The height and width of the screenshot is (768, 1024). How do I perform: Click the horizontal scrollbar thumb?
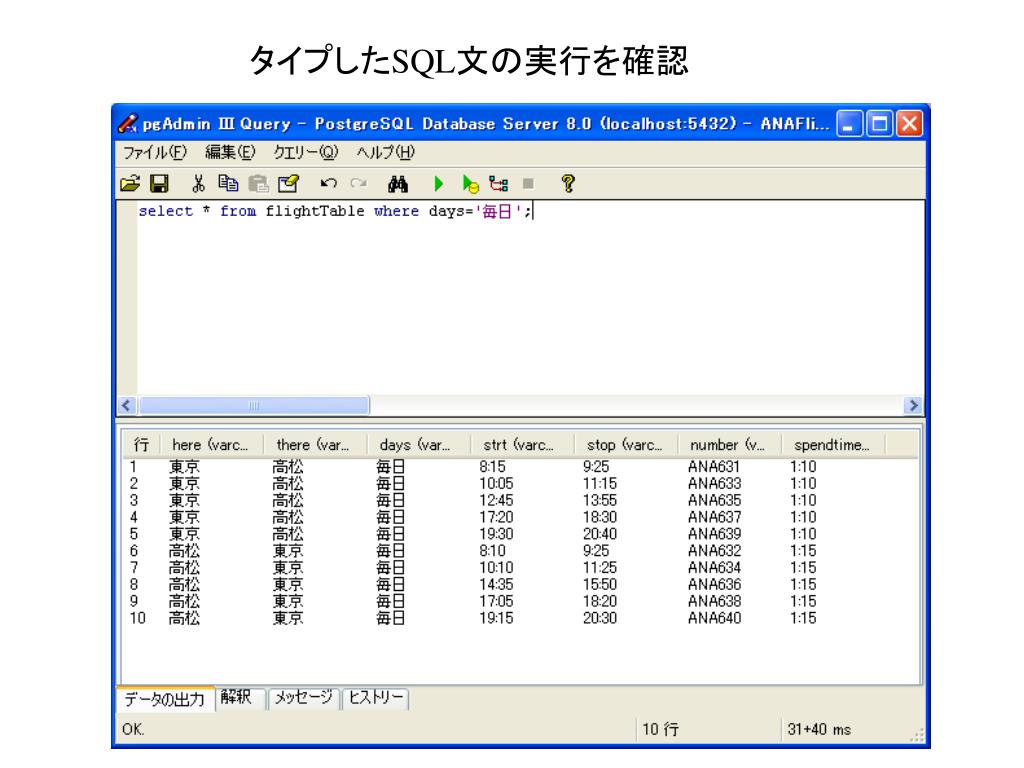(x=254, y=406)
